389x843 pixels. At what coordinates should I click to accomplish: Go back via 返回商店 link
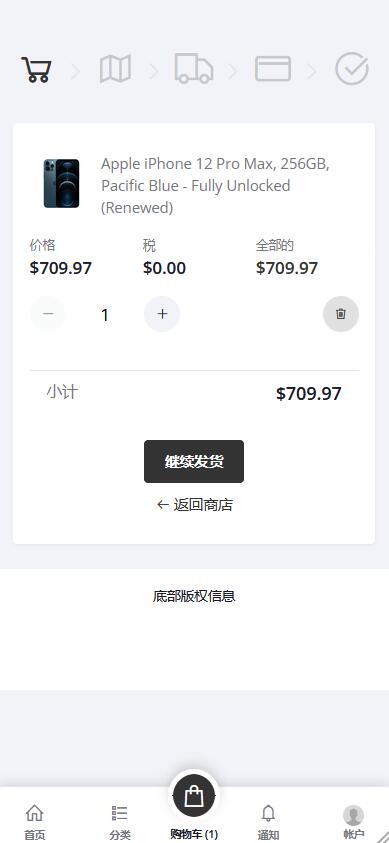click(x=194, y=505)
